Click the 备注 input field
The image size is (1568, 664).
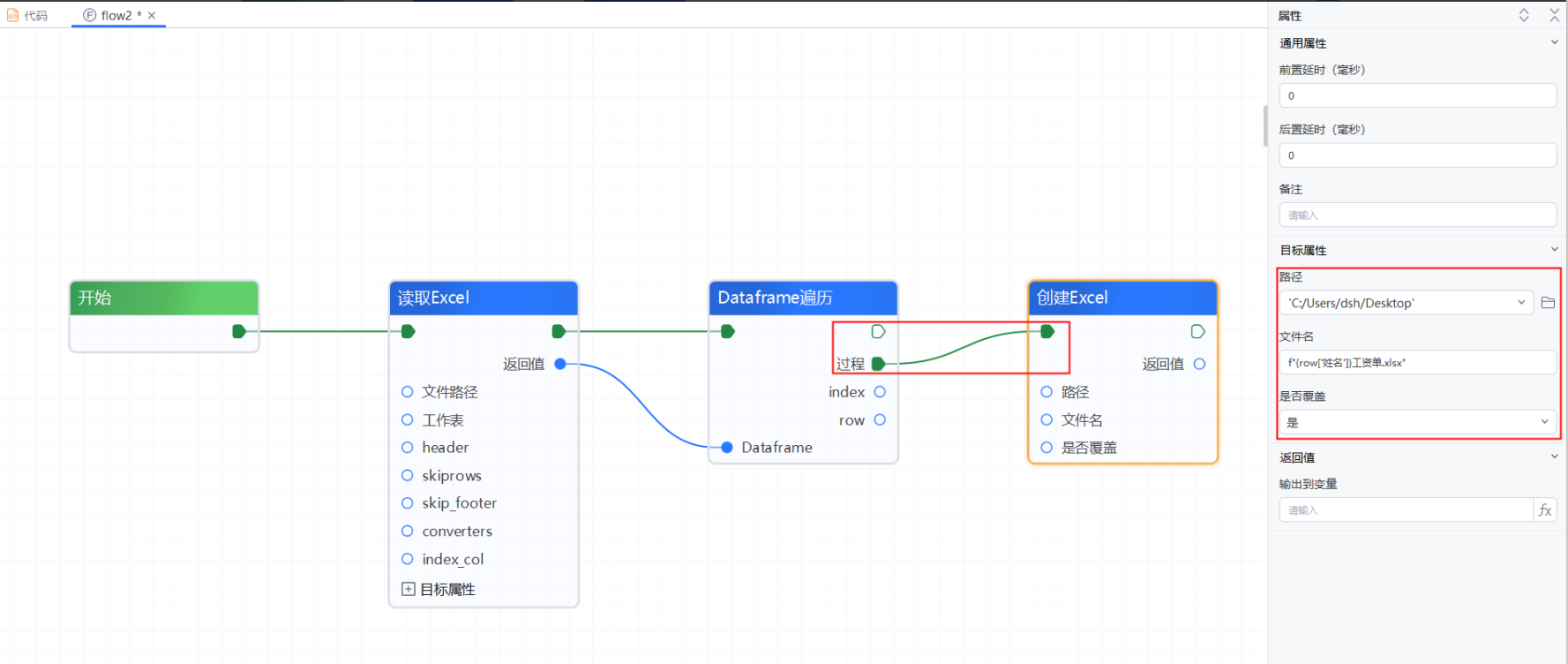click(x=1417, y=215)
